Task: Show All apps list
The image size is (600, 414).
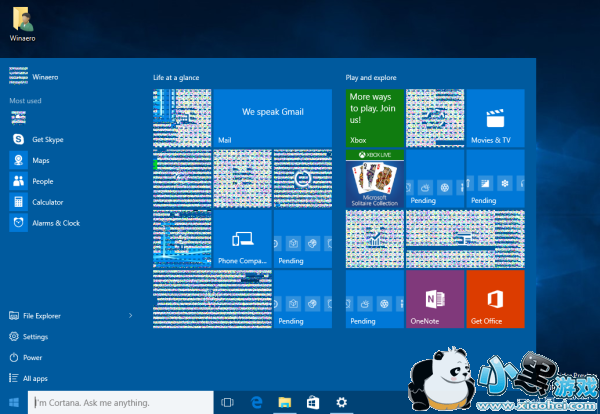Action: 35,378
